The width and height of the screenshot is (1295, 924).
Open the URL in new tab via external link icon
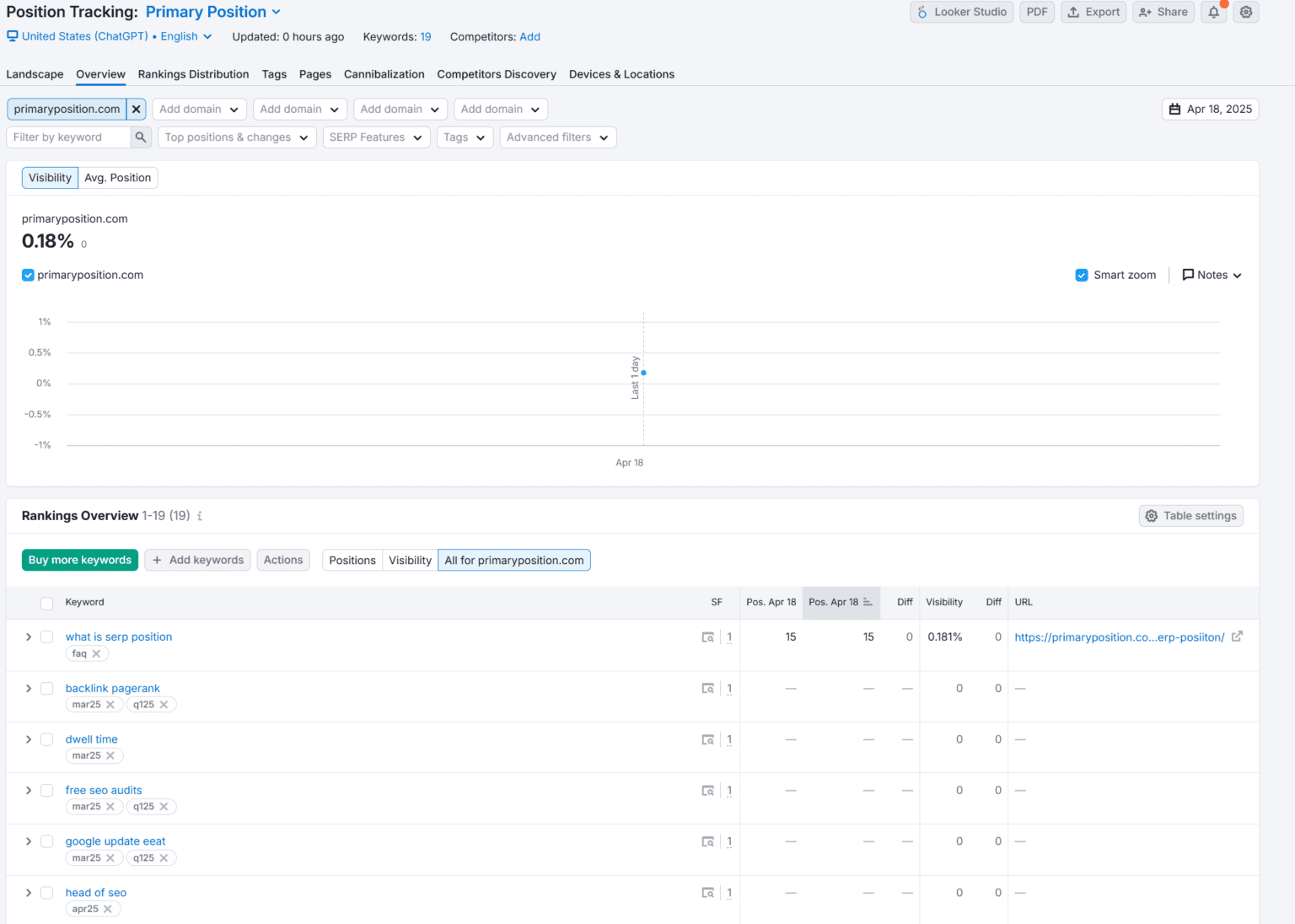(1237, 637)
